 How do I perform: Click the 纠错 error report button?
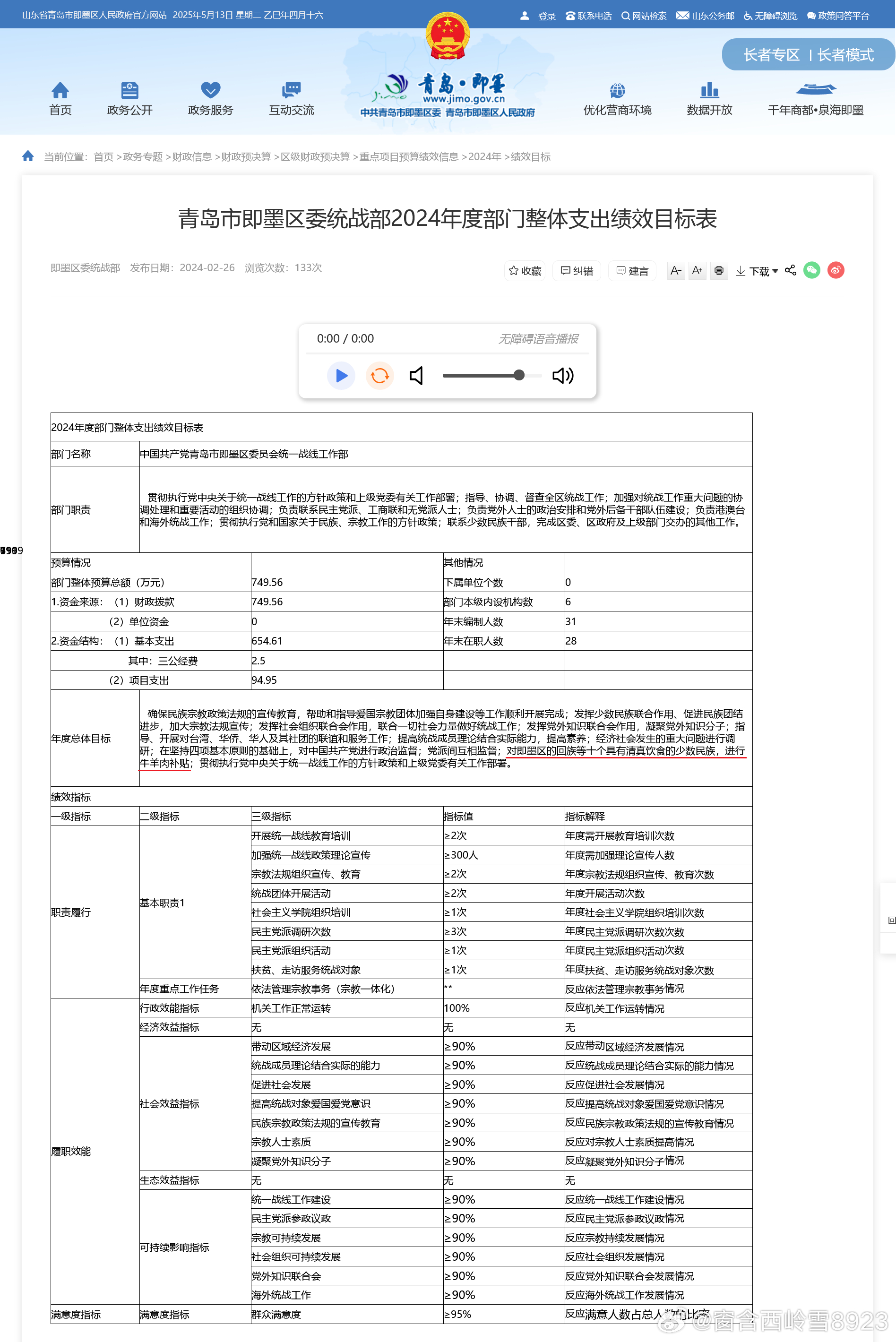pyautogui.click(x=577, y=271)
